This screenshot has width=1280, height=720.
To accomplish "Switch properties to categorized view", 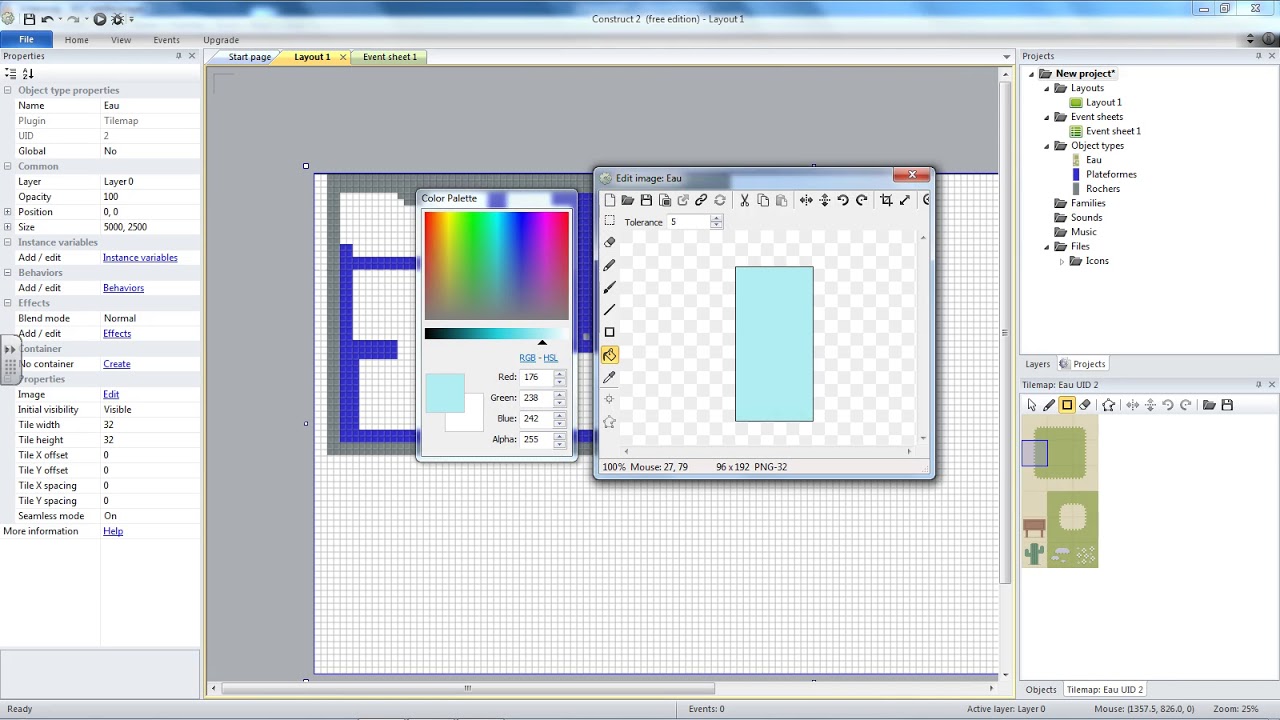I will coord(10,73).
